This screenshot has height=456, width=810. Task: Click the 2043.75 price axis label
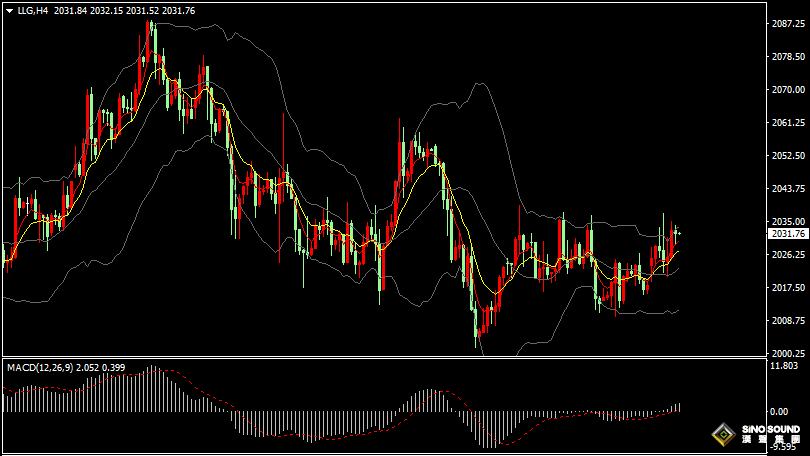pos(788,189)
